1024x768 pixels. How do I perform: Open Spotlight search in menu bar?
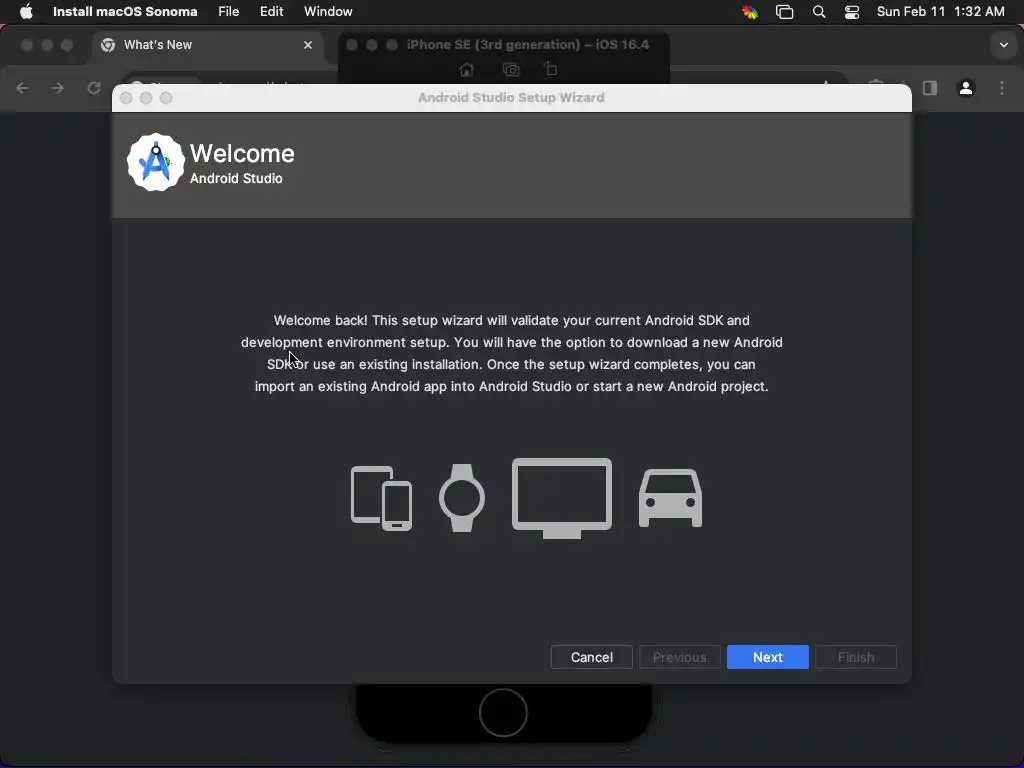818,12
